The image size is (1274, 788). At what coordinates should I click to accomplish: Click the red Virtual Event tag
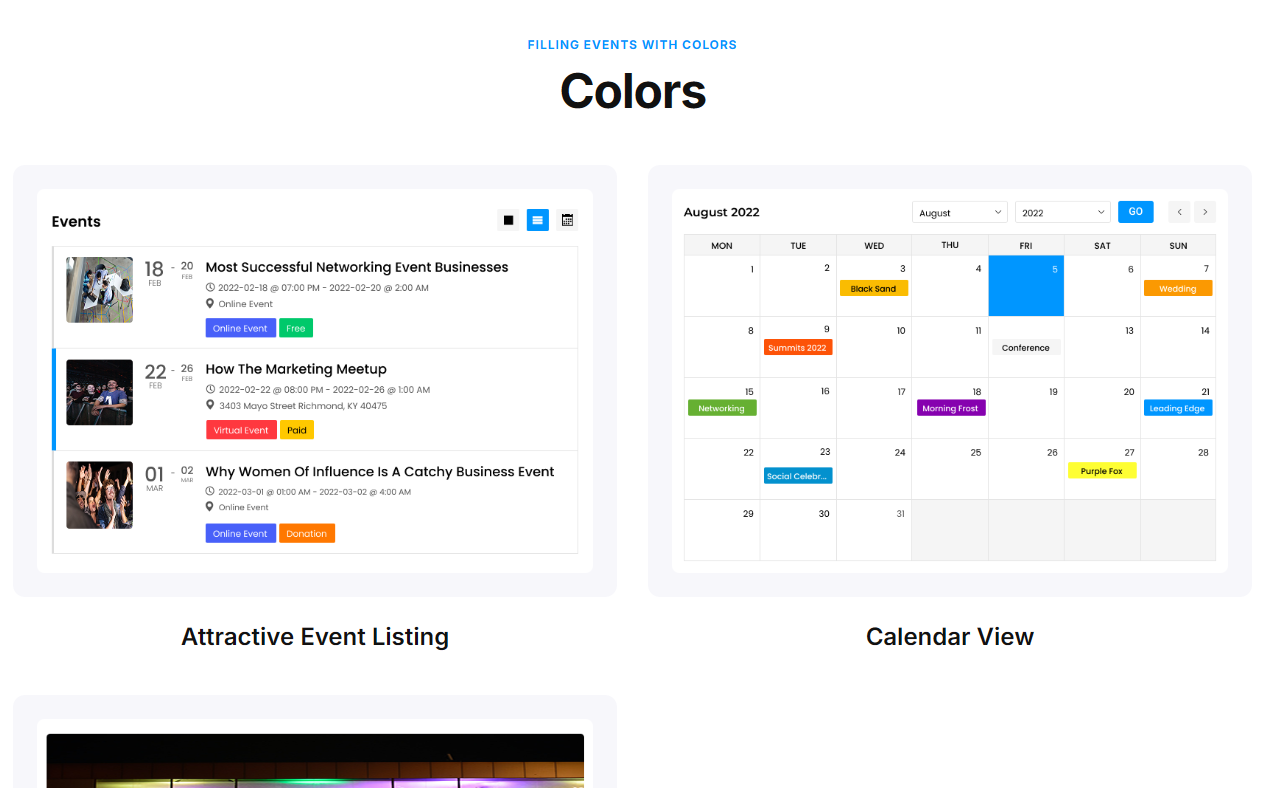coord(241,430)
